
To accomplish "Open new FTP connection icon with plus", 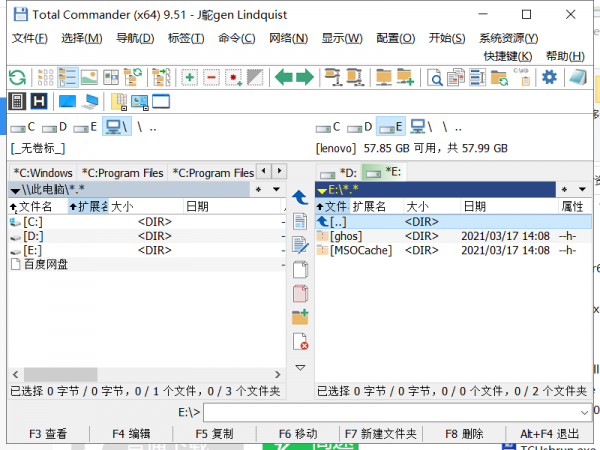I will tap(405, 78).
